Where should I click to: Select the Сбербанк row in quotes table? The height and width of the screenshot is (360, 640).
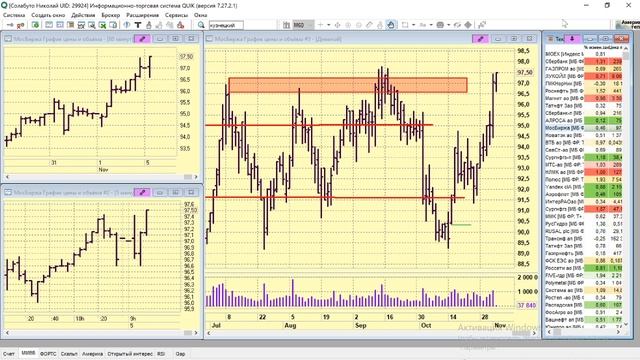[584, 61]
